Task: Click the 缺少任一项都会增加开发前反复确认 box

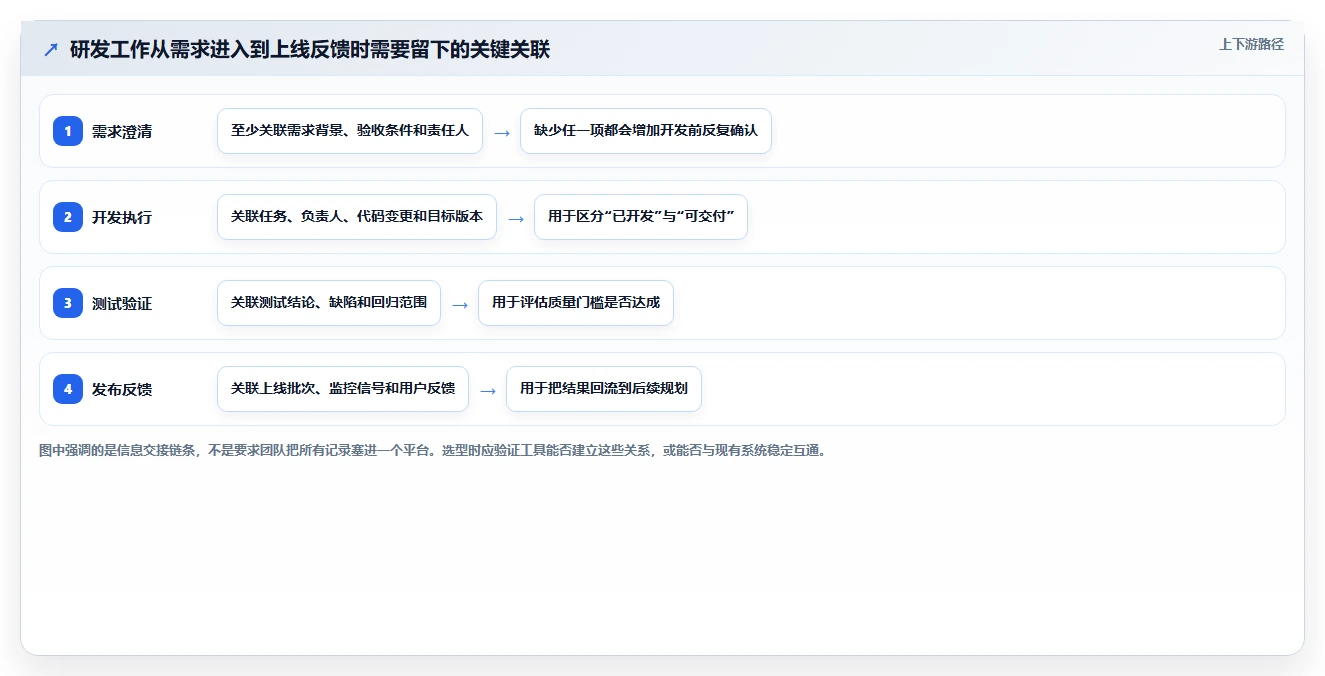Action: pos(646,131)
